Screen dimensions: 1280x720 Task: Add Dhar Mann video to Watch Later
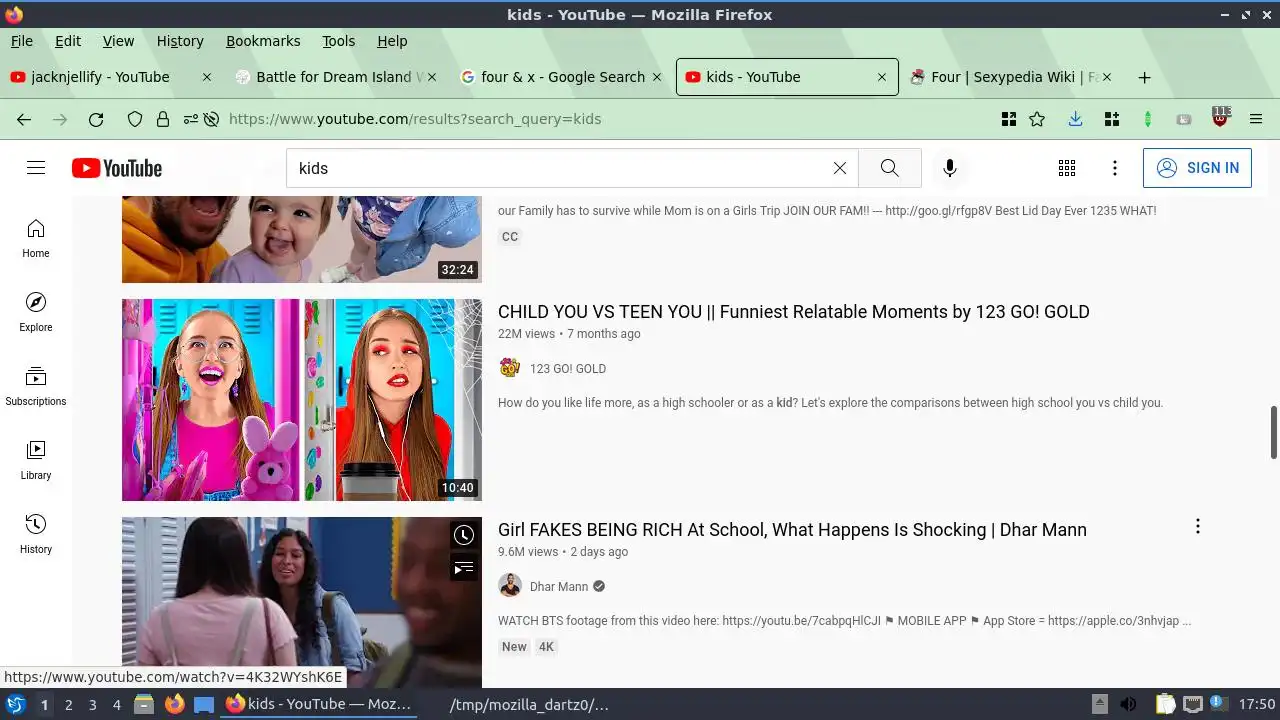[464, 535]
